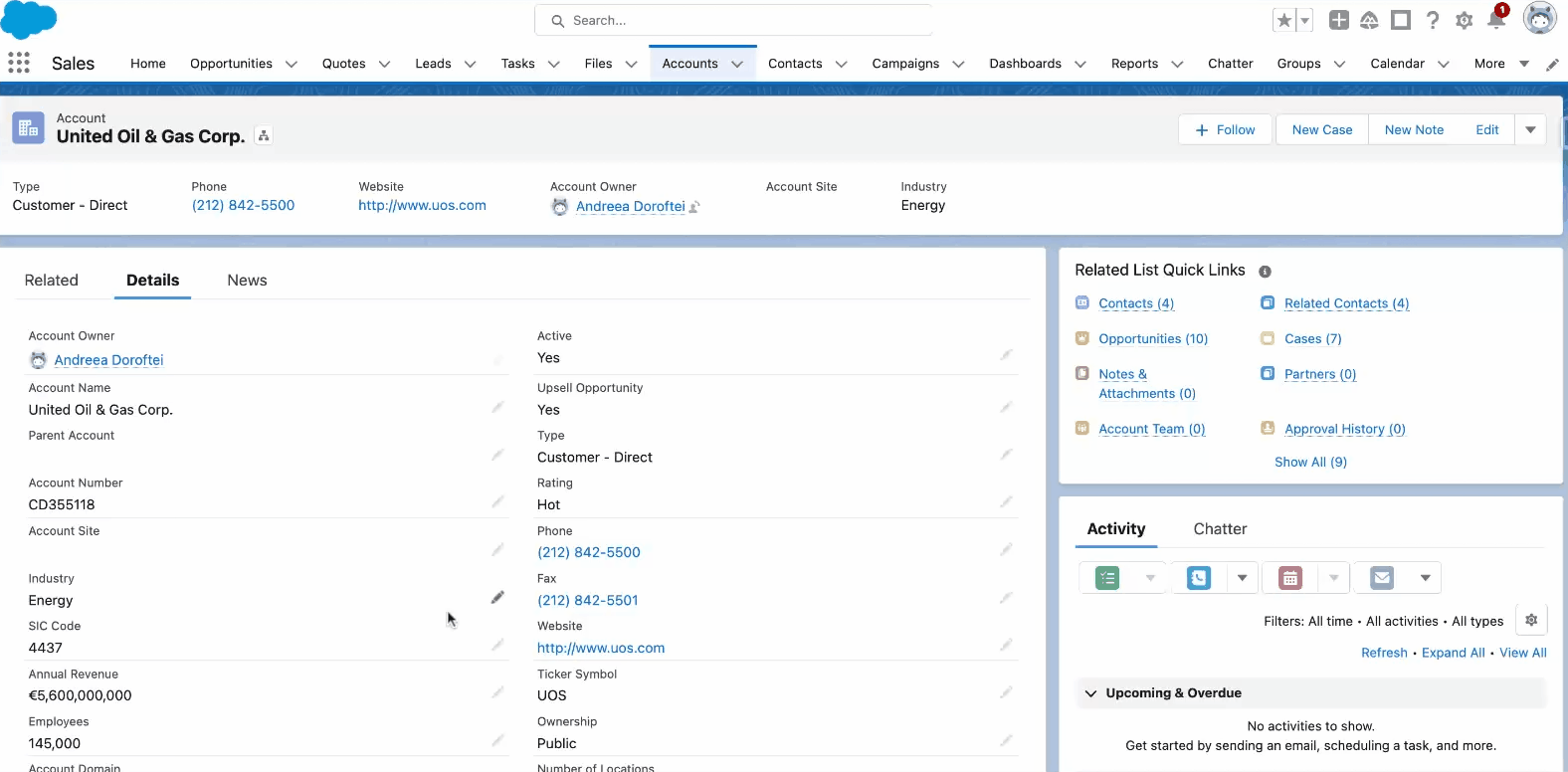
Task: Edit the Rating field pencil
Action: pos(1006,502)
